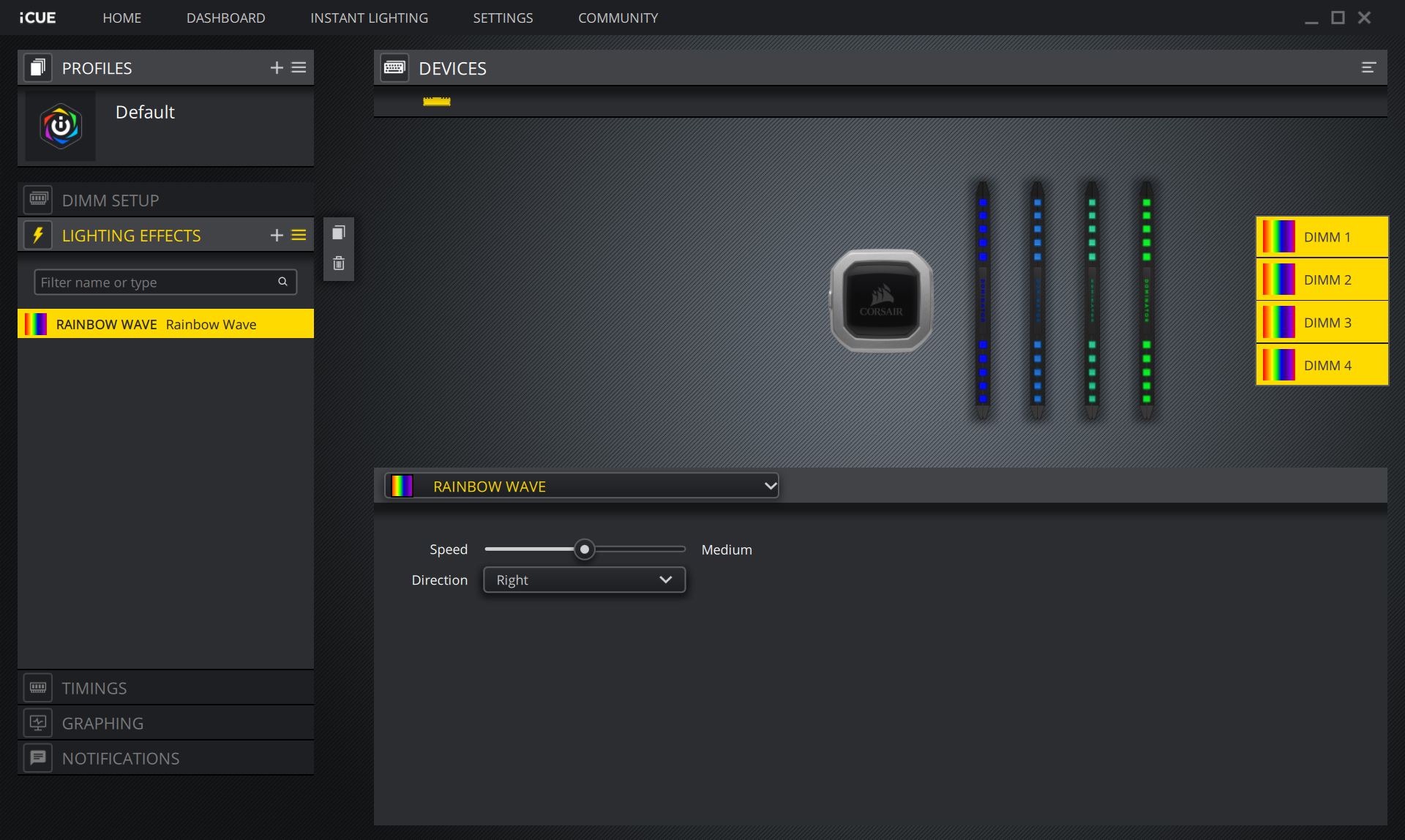Add a new lighting effect
The image size is (1405, 840).
pyautogui.click(x=277, y=236)
